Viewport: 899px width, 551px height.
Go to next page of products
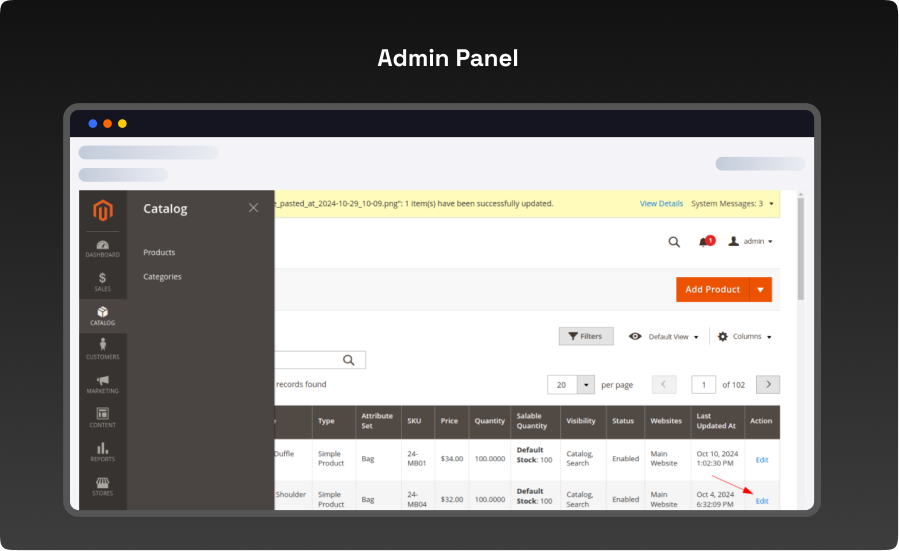point(768,385)
